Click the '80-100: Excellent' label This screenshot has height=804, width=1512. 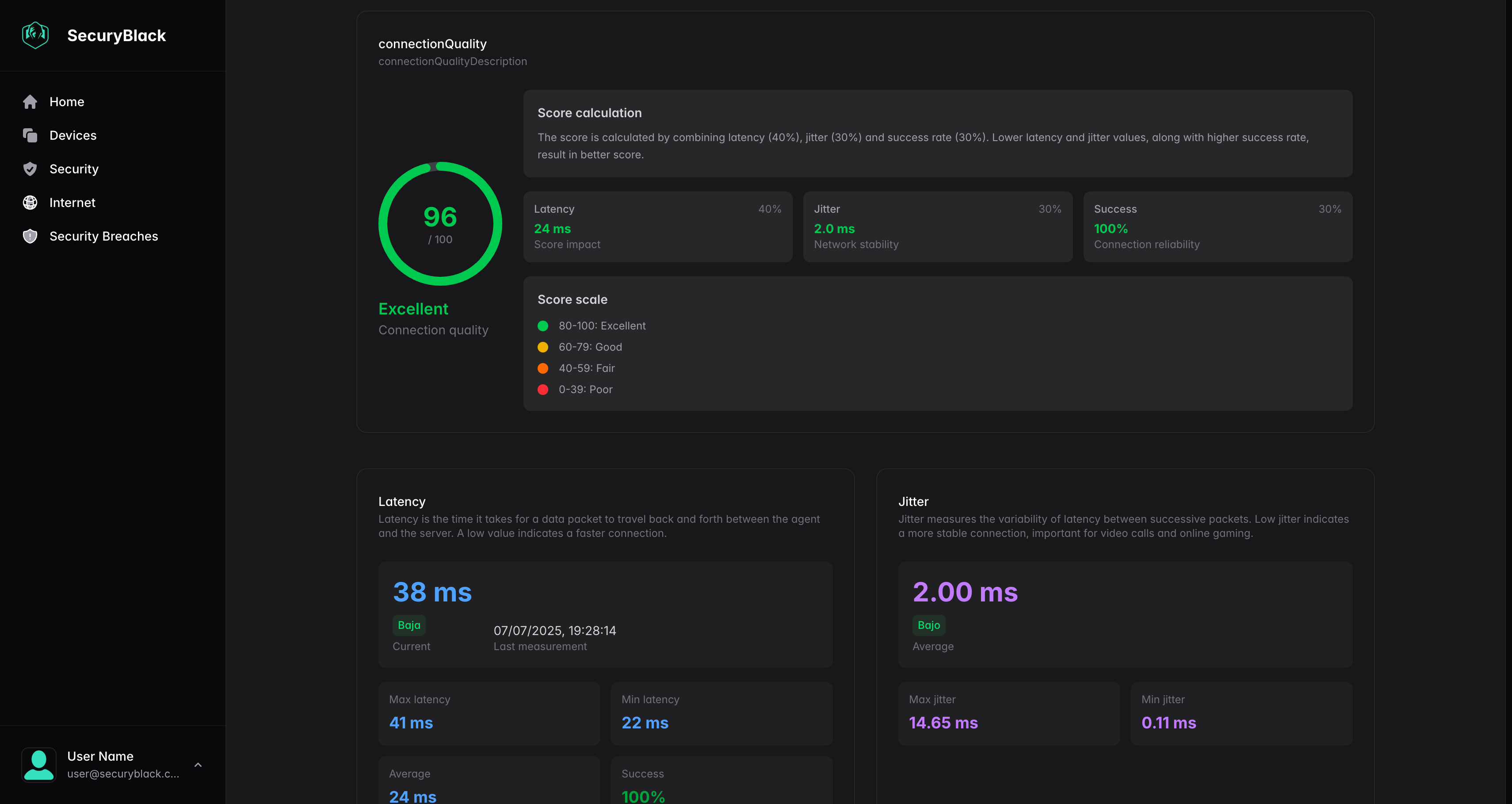tap(602, 326)
